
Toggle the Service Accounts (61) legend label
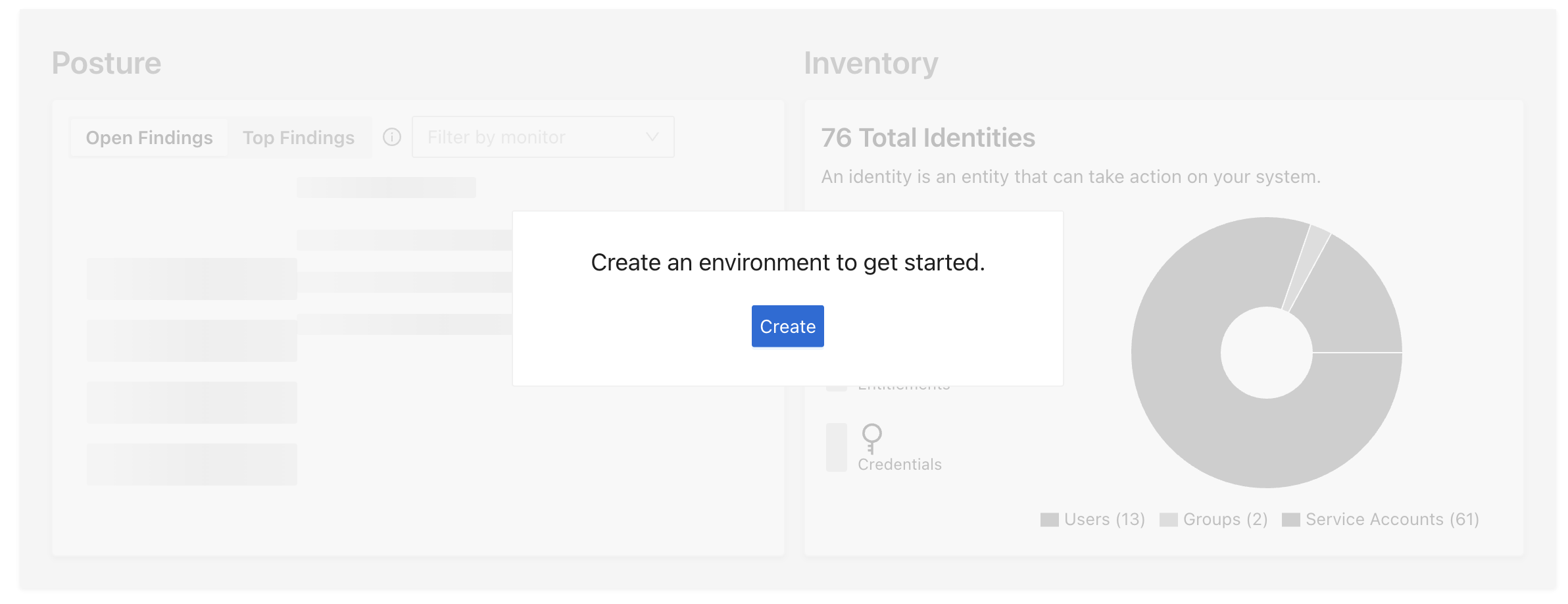[x=1392, y=520]
